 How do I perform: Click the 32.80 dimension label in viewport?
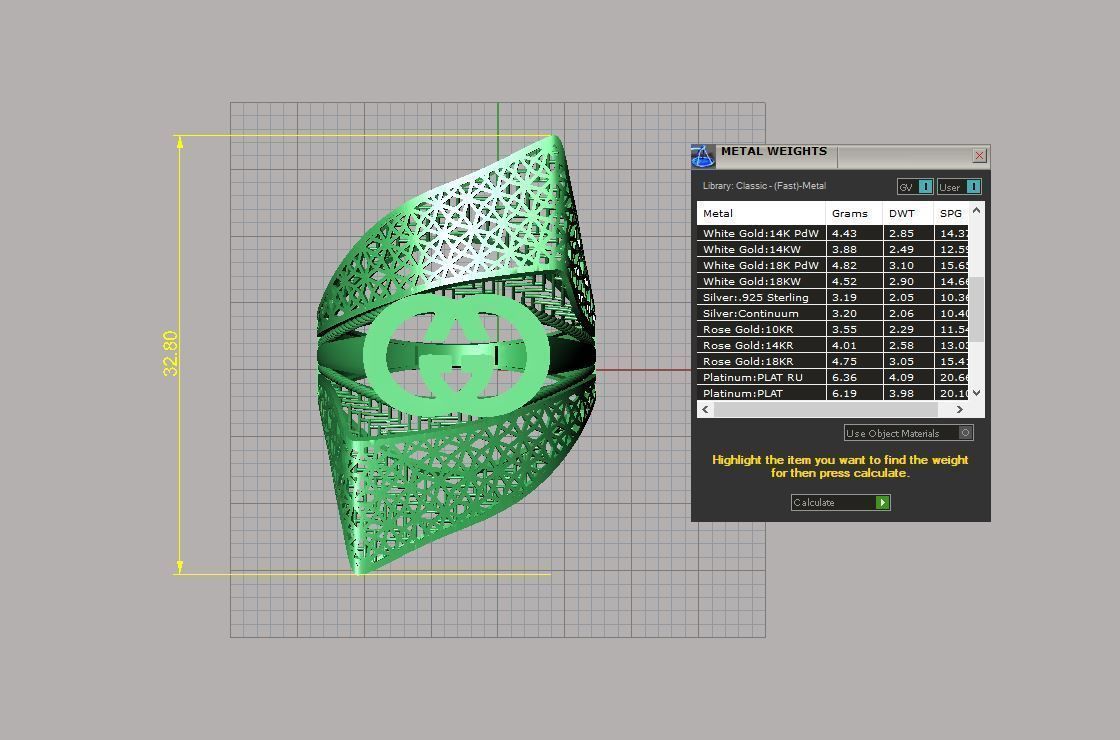click(170, 353)
